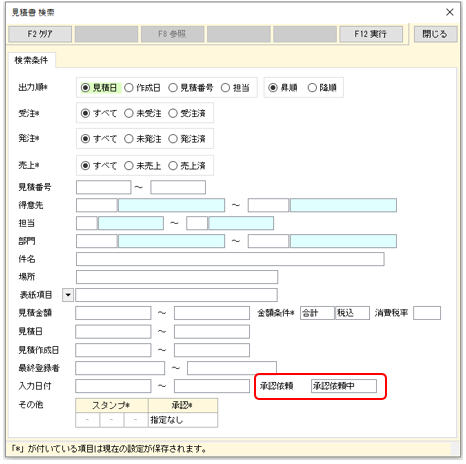466x464 pixels.
Task: Click the 得意先 end code field
Action: [x=268, y=205]
